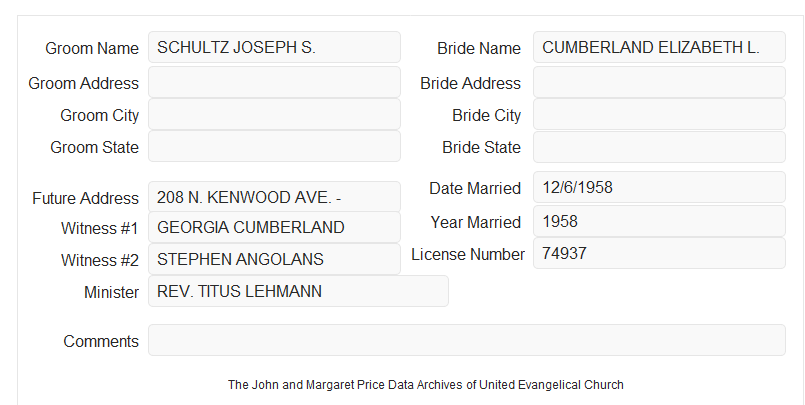805x405 pixels.
Task: Click the Year Married field
Action: tap(659, 221)
